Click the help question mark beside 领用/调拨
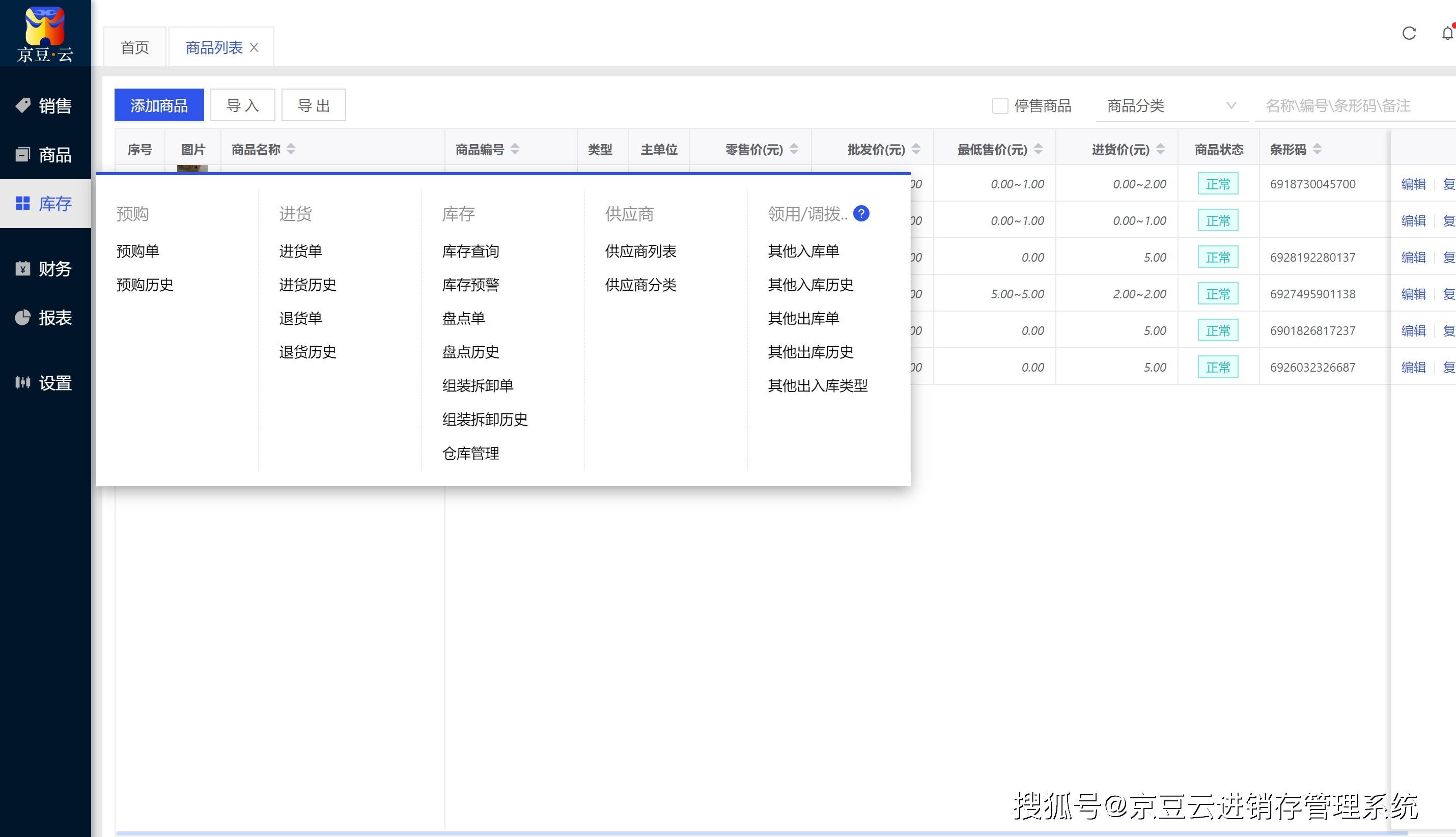 pos(861,214)
